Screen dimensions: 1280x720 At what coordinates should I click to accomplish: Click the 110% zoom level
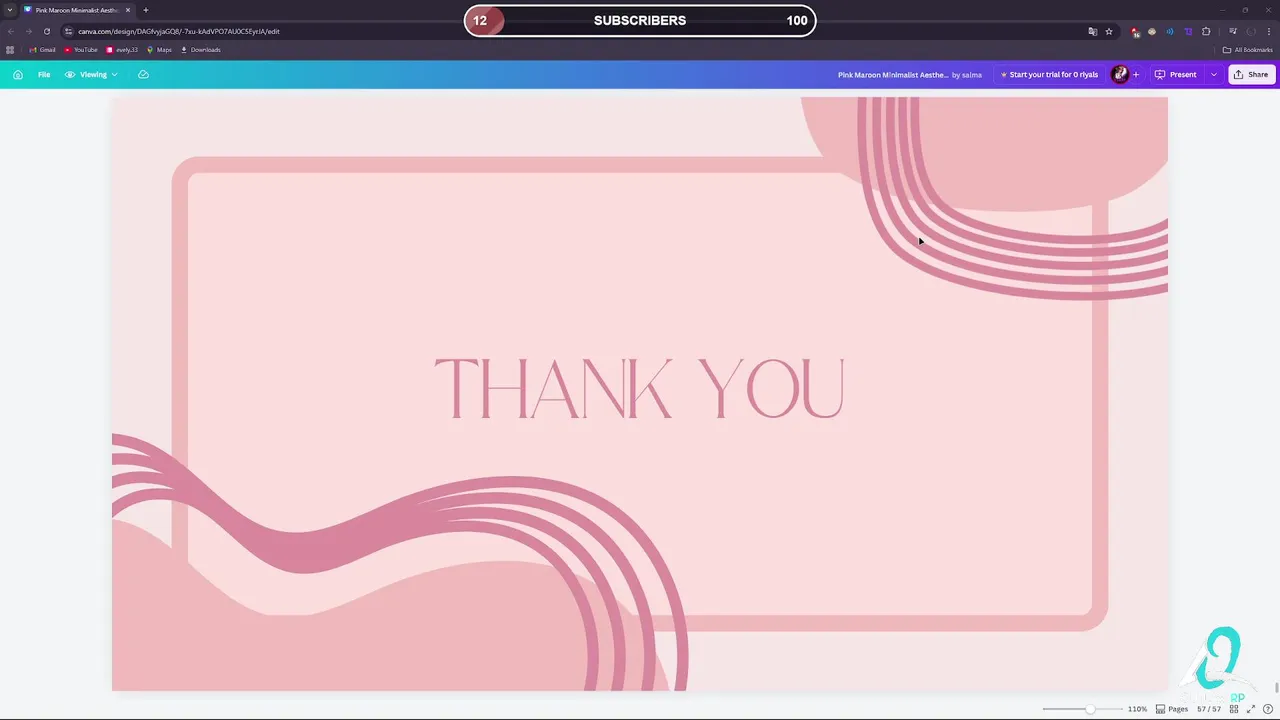click(x=1137, y=709)
